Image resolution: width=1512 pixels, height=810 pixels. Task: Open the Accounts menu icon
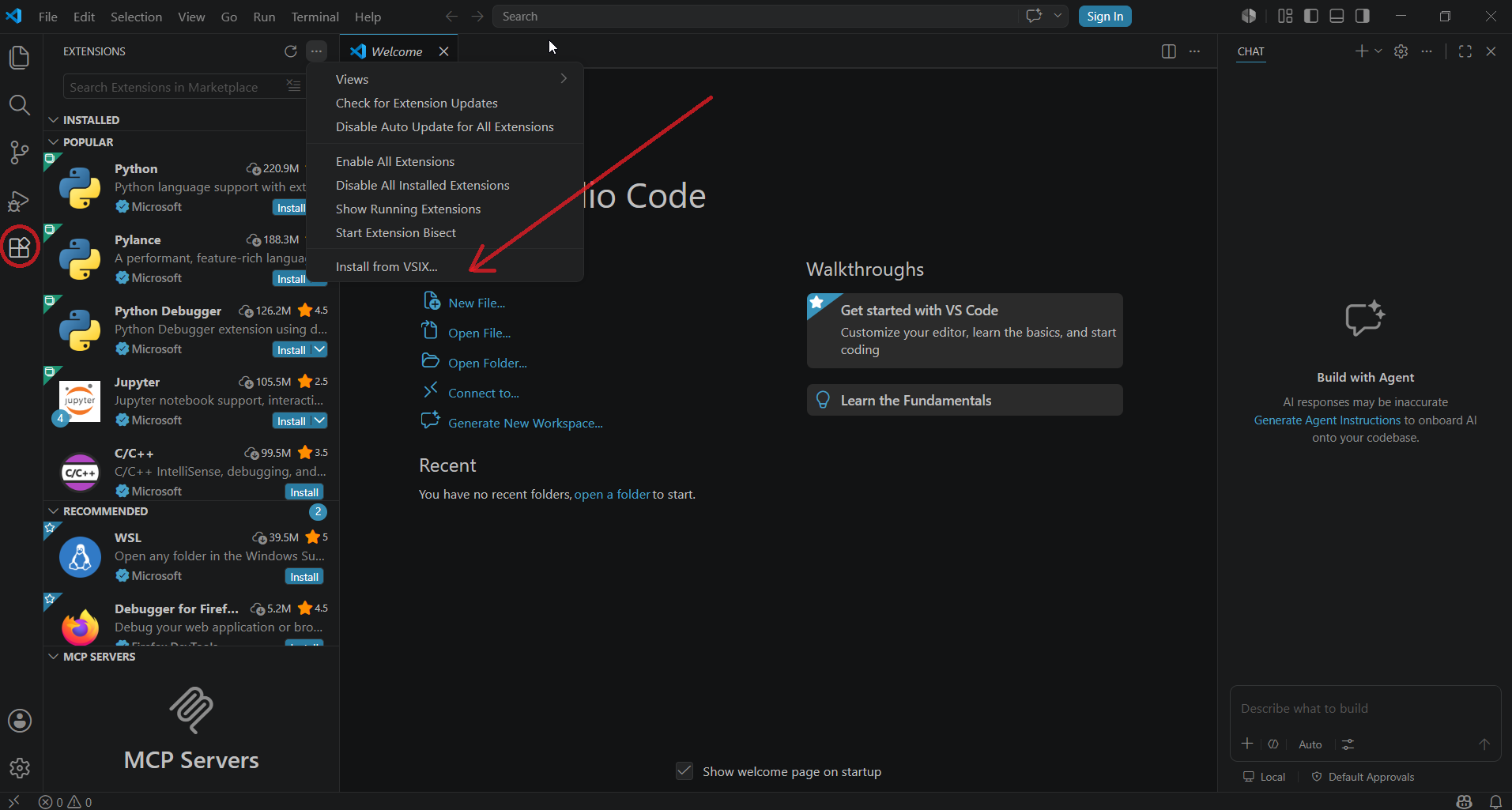(x=20, y=721)
